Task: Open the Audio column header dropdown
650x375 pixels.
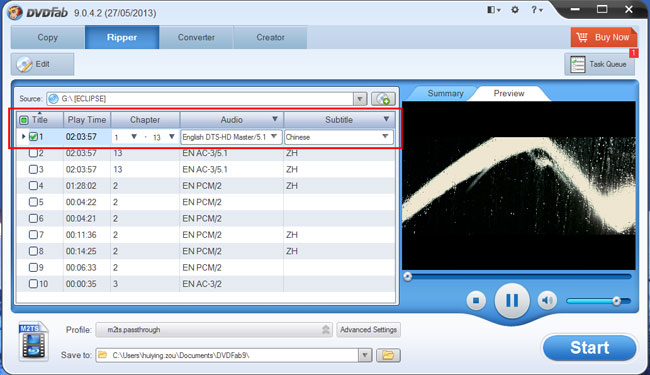Action: point(274,119)
